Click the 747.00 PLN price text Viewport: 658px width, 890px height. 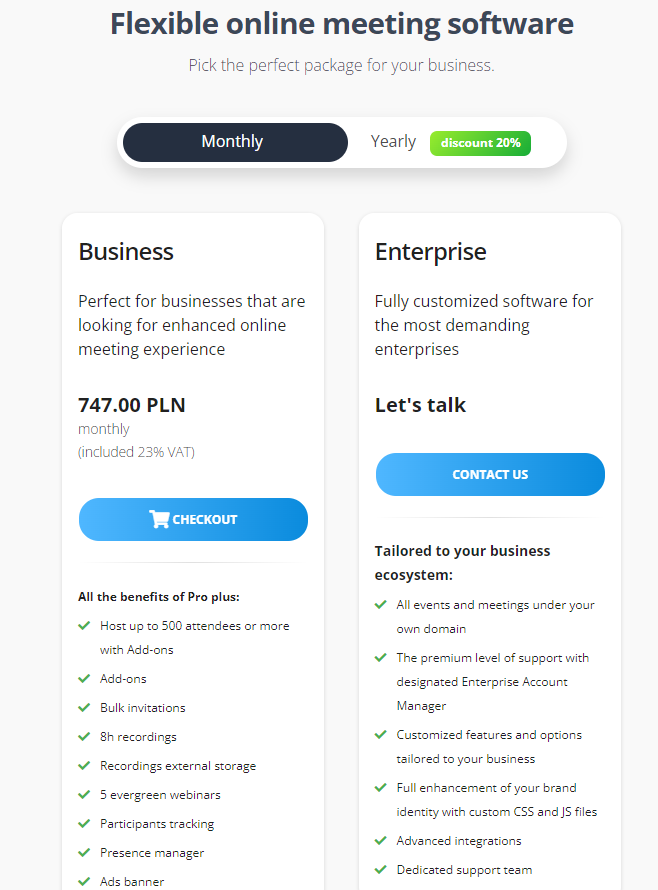(132, 405)
